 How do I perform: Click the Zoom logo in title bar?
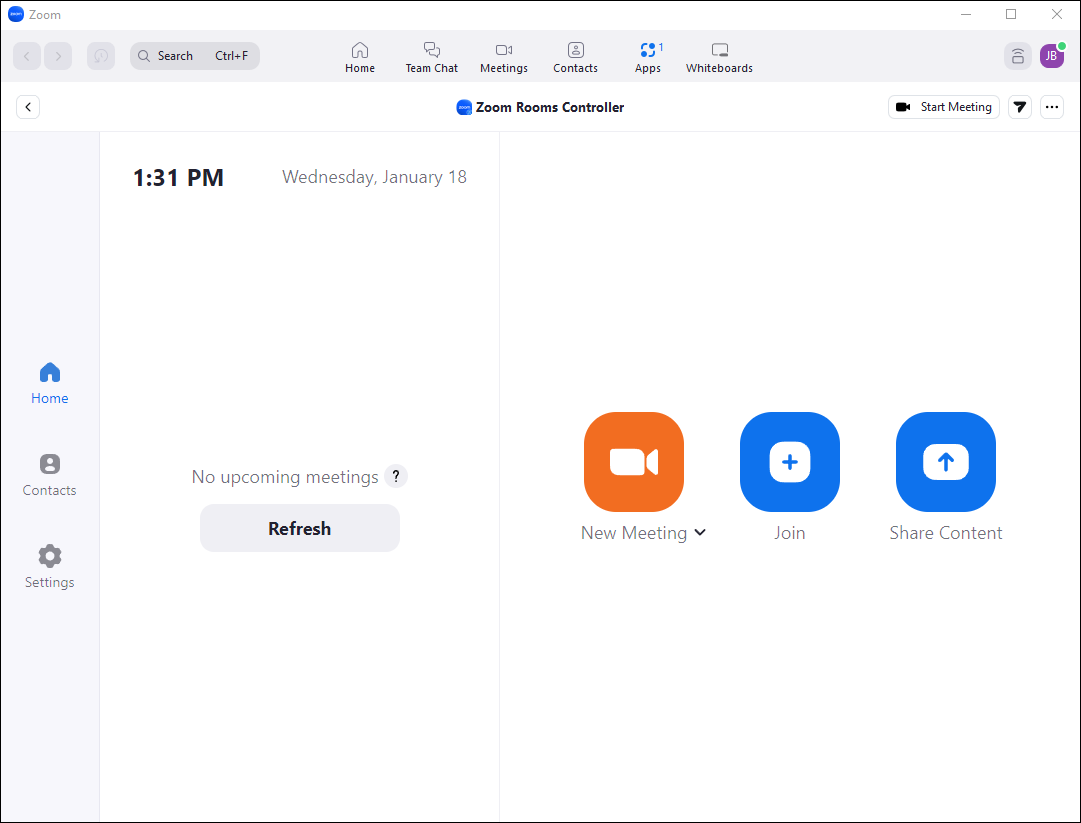click(x=15, y=14)
